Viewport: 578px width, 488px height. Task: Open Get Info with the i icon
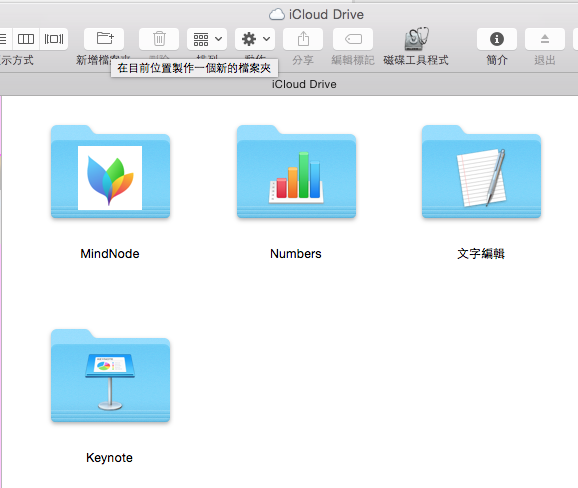(497, 39)
